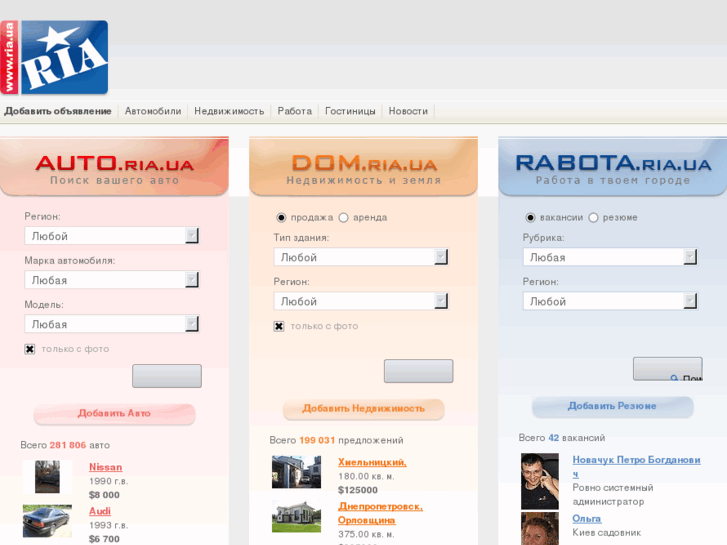The image size is (727, 545).
Task: Expand the Марка автомобиля dropdown
Action: [112, 280]
